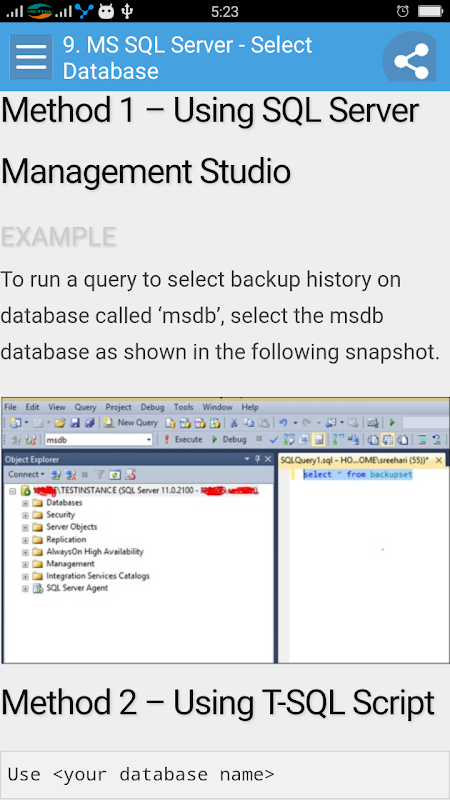Select Management in the tree
450x800 pixels.
[70, 564]
